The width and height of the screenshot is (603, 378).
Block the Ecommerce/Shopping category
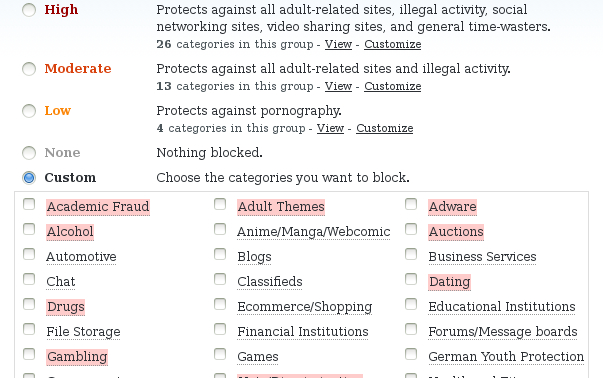click(x=220, y=304)
